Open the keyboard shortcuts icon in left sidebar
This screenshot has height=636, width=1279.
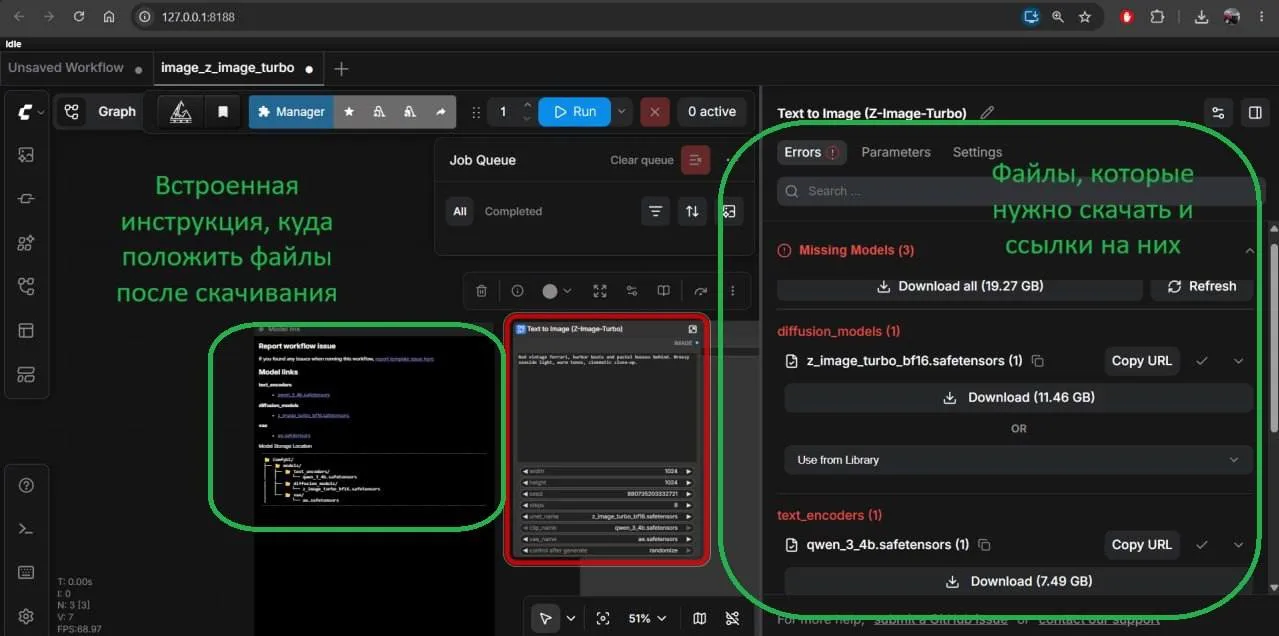(x=26, y=572)
